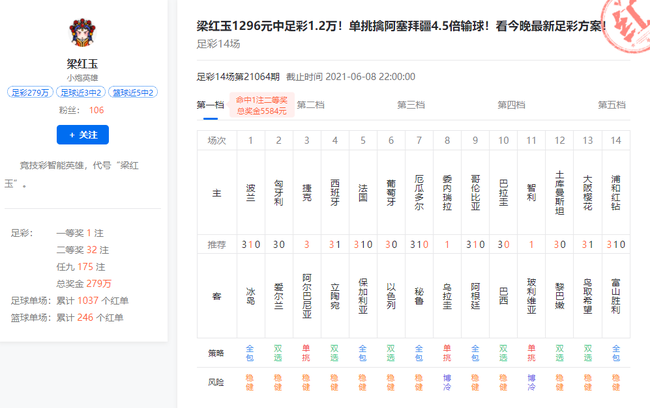The image size is (650, 408).
Task: Click home team 智利 in match 11
Action: (531, 193)
